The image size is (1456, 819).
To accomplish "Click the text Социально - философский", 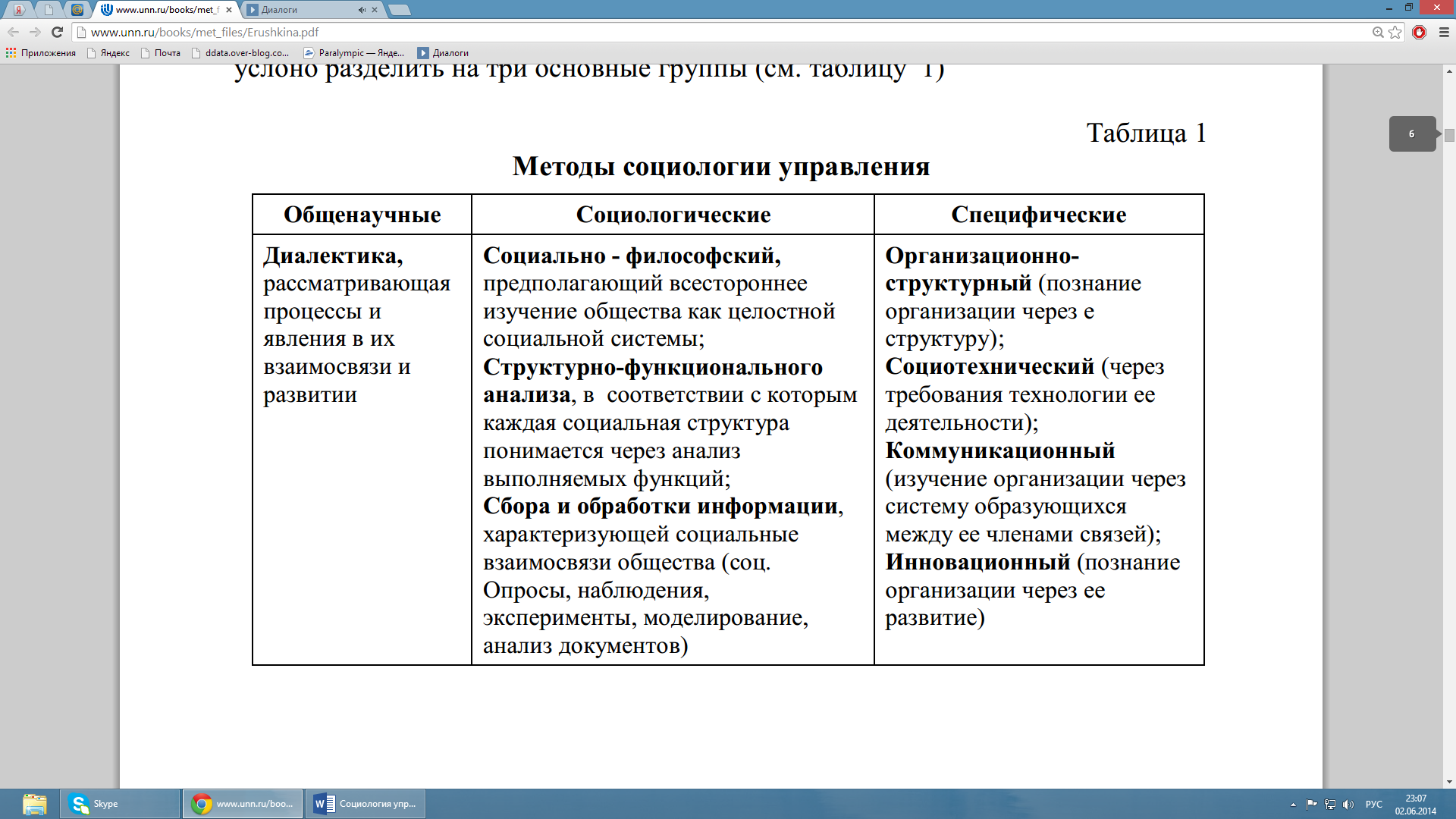I will coord(632,256).
